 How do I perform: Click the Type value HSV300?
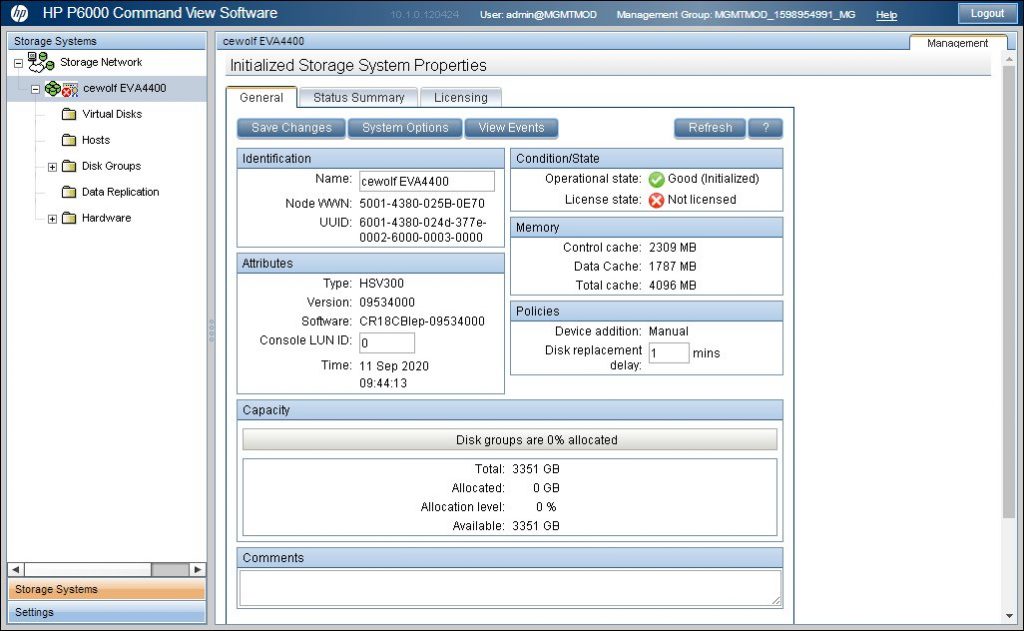(381, 283)
